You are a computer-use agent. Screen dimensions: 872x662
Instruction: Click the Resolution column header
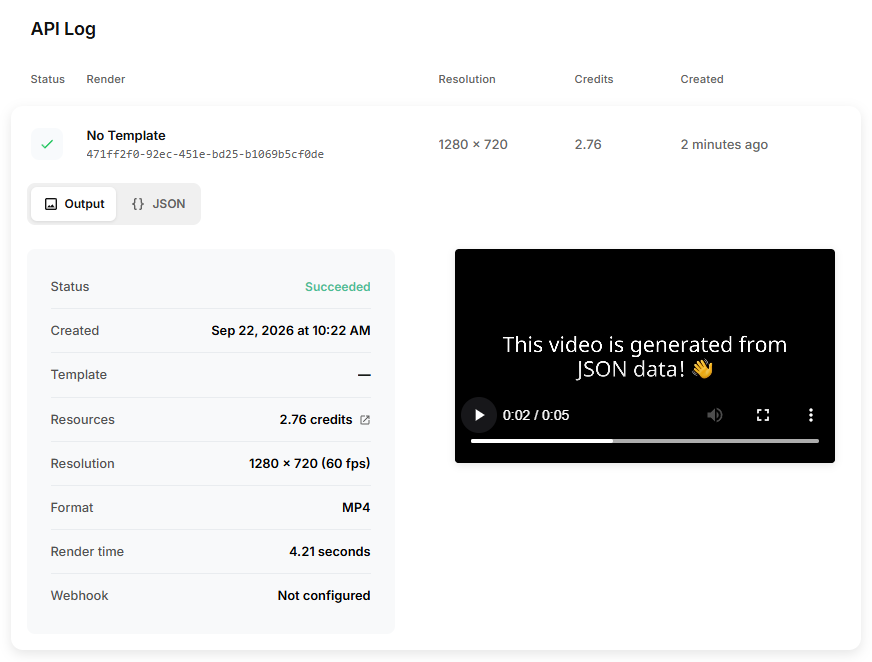(467, 80)
